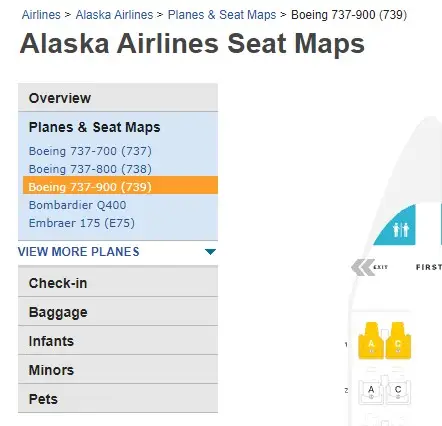Choose Boeing 737-800 (738) seat map
Screen dimensions: 442x426
90,169
